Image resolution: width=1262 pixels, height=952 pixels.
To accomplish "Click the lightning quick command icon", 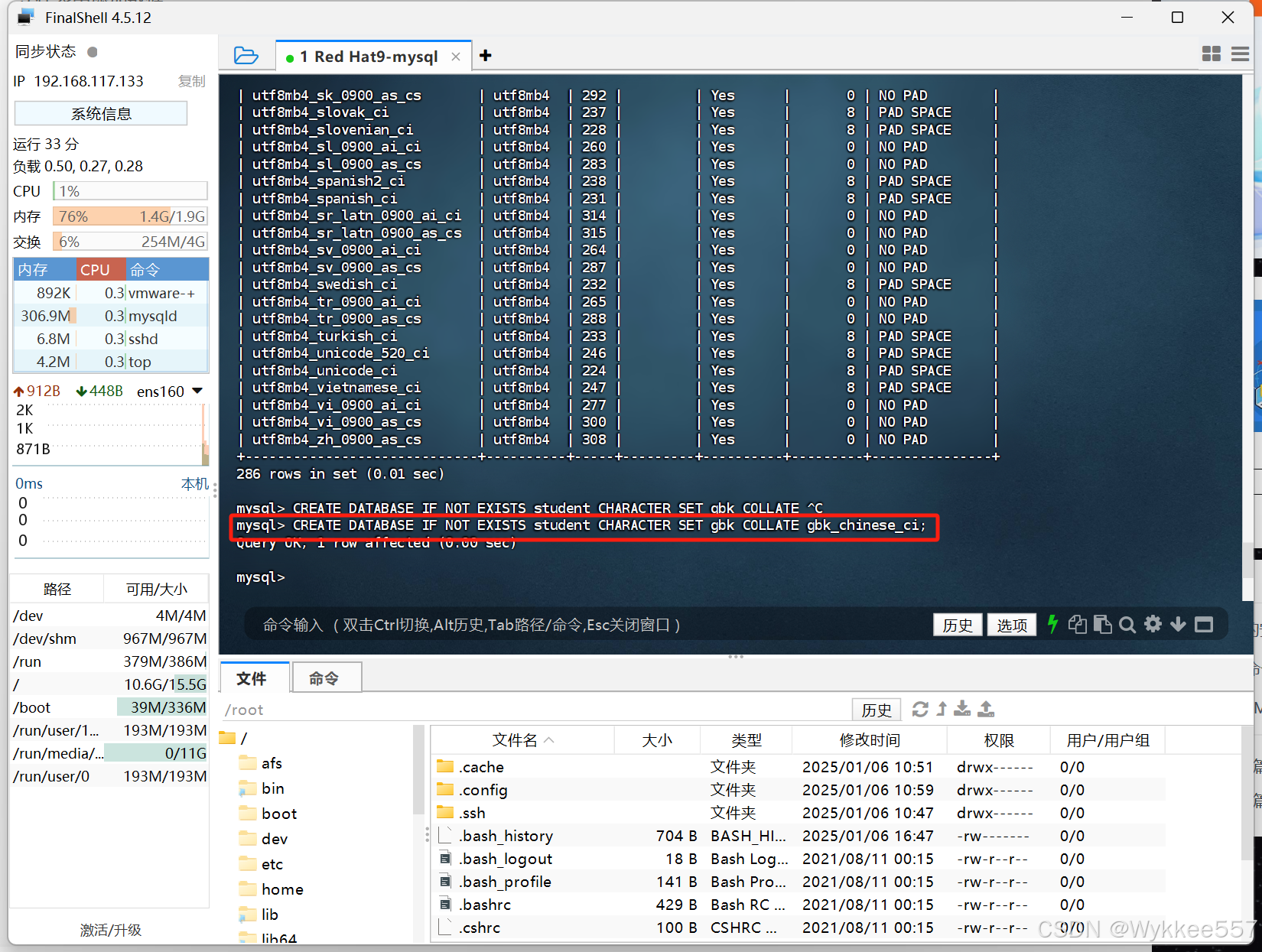I will 1052,625.
